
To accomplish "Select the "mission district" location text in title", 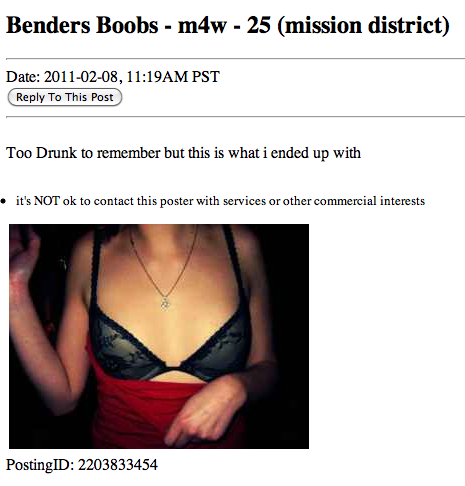I will (364, 25).
